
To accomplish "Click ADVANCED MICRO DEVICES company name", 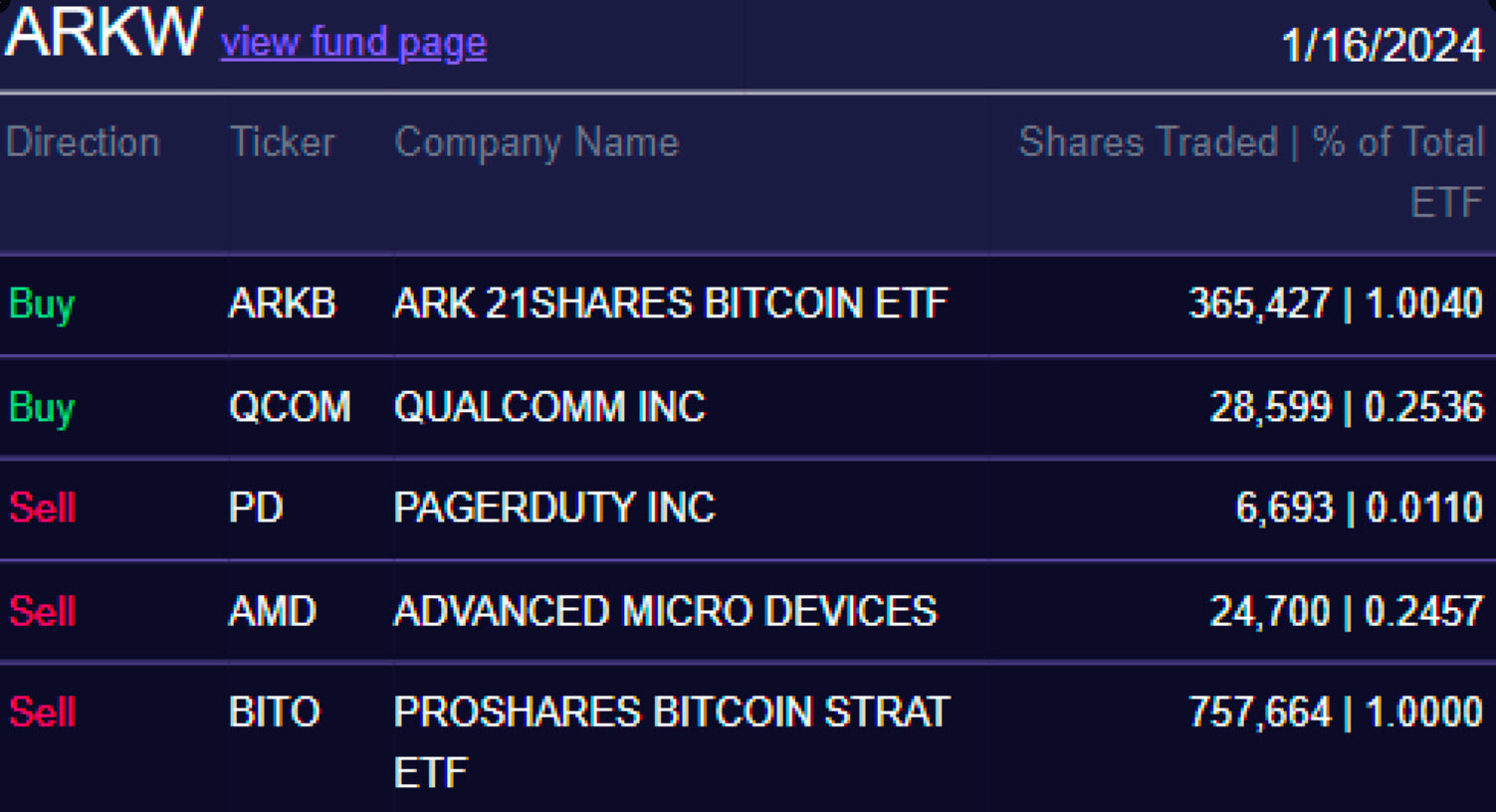I will [x=666, y=611].
